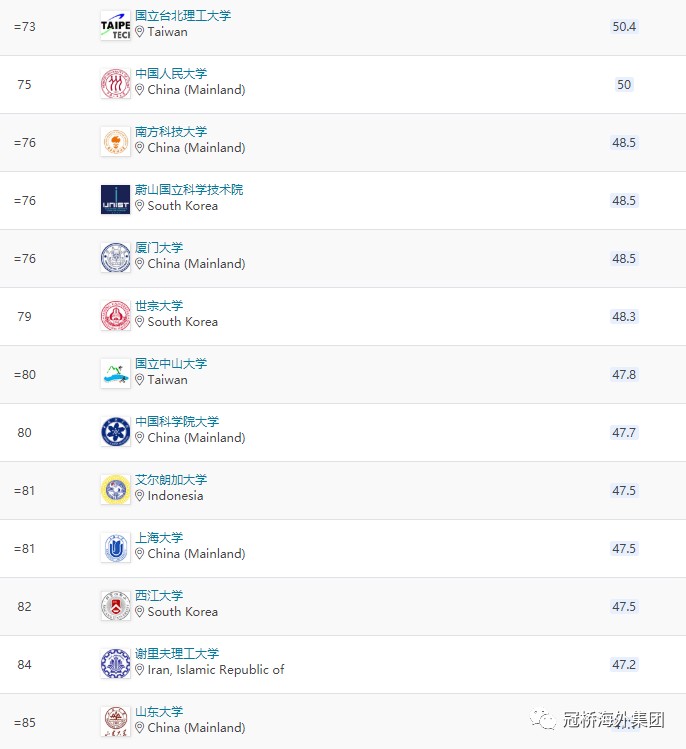Image resolution: width=686 pixels, height=749 pixels.
Task: Open the 谢里夫理工大学 link
Action: [x=177, y=653]
